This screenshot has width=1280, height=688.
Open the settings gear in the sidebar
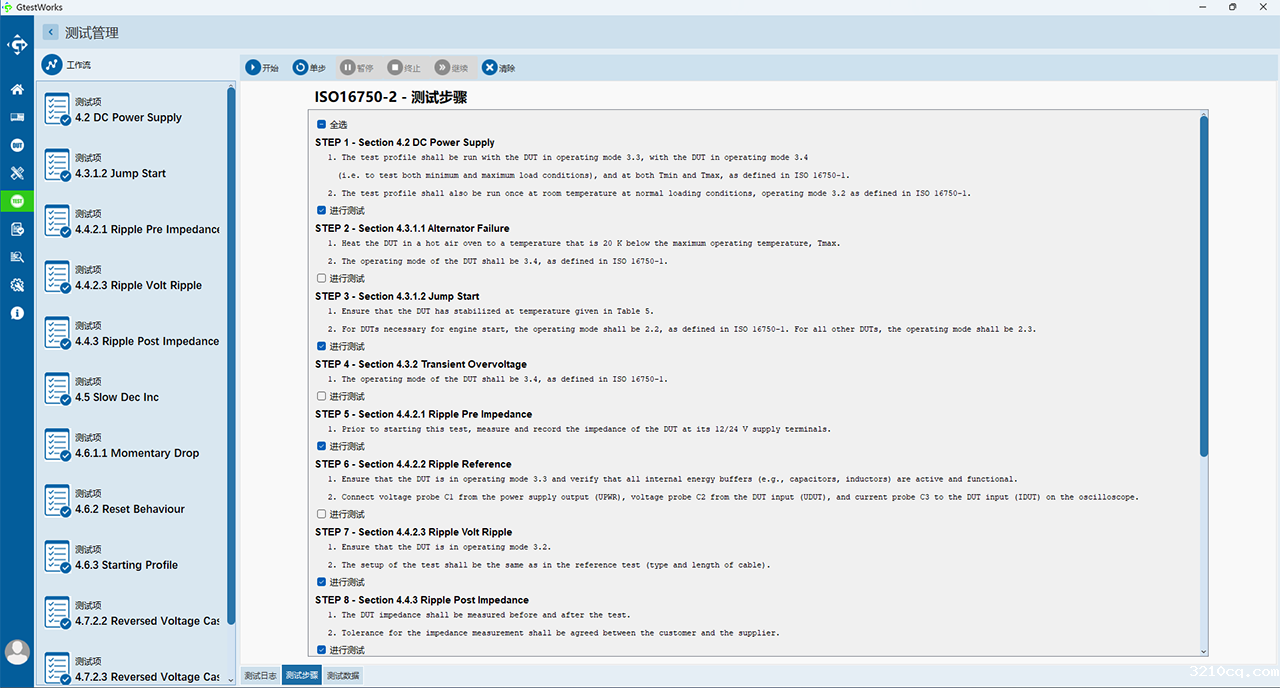[17, 285]
